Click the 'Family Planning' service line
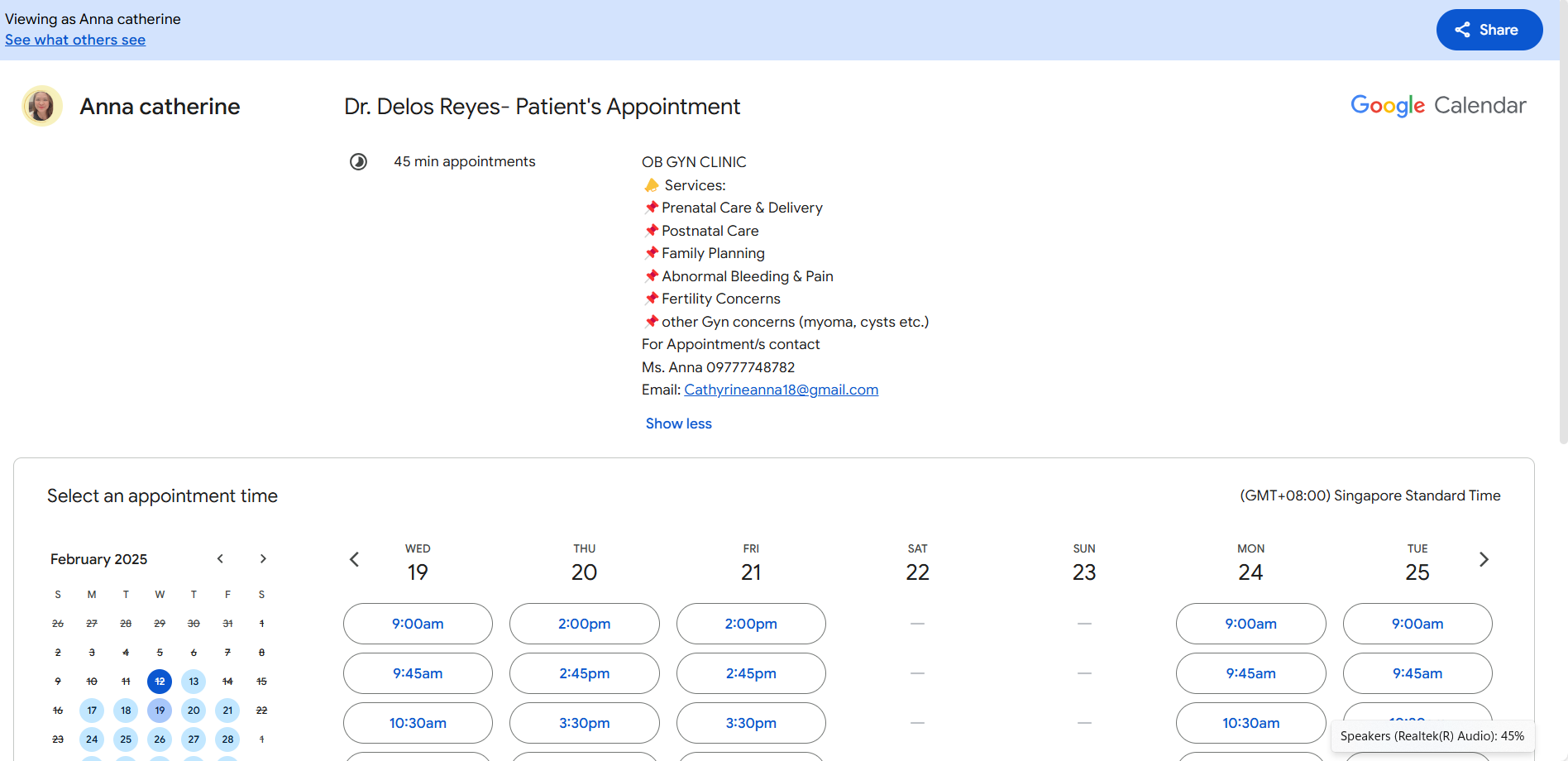The width and height of the screenshot is (1568, 761). click(x=713, y=253)
